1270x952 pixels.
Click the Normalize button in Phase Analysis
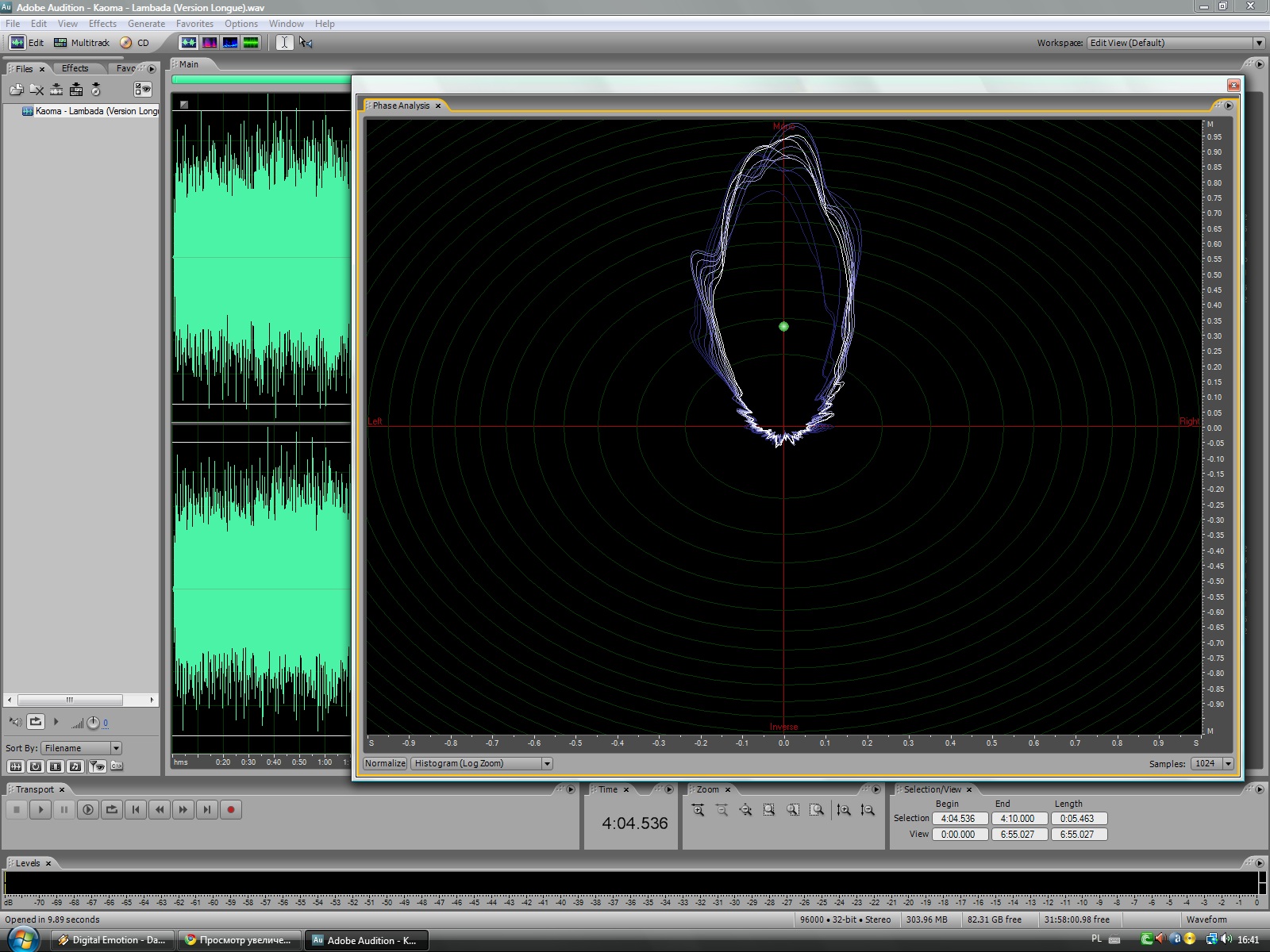click(x=385, y=763)
